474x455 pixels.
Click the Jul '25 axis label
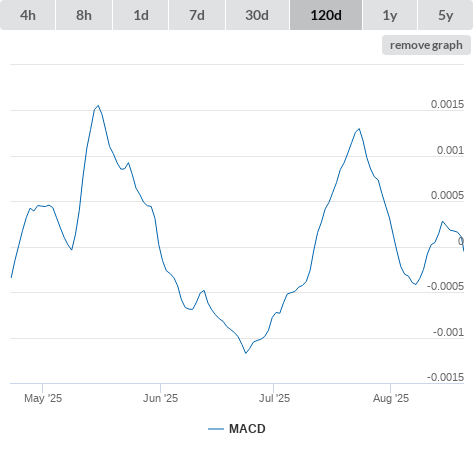click(x=274, y=398)
